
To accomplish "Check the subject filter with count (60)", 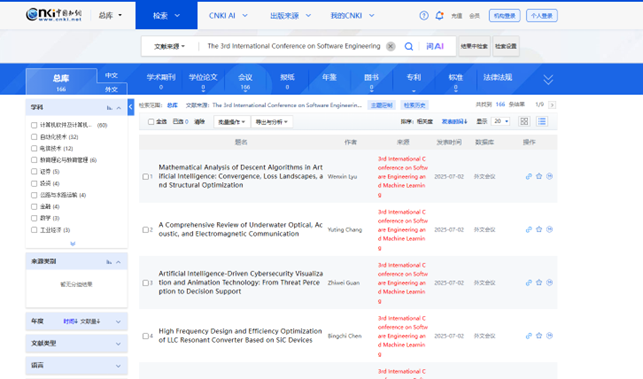I will 34,125.
